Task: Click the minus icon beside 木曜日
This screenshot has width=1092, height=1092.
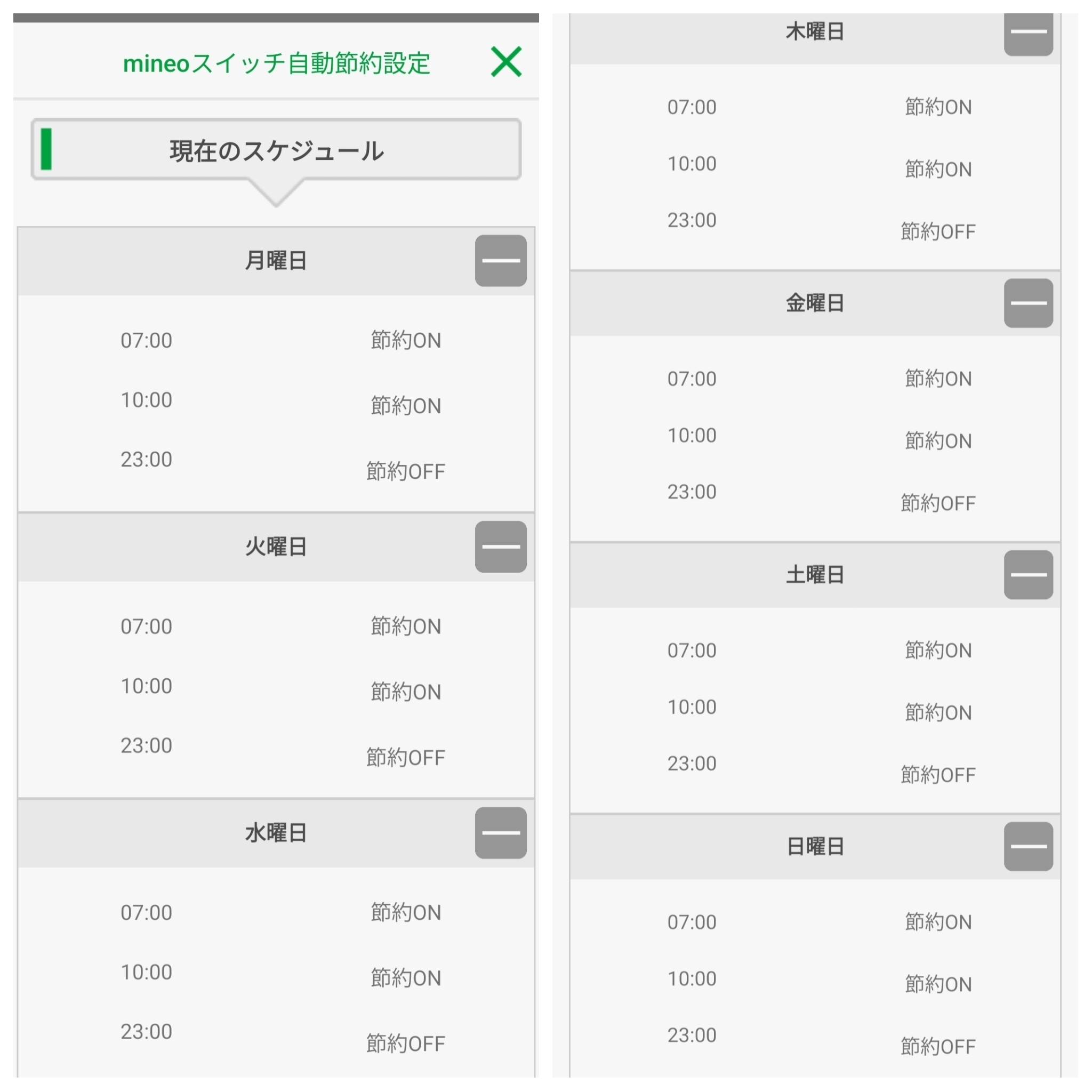Action: coord(1027,33)
